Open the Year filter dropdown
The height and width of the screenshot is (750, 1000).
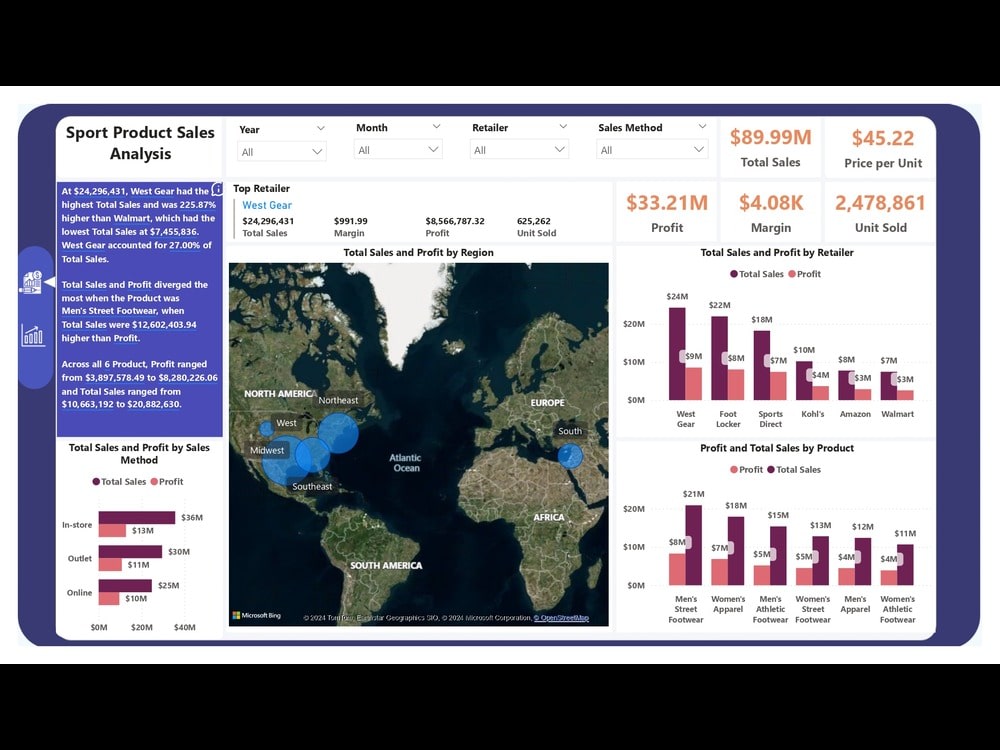point(281,151)
